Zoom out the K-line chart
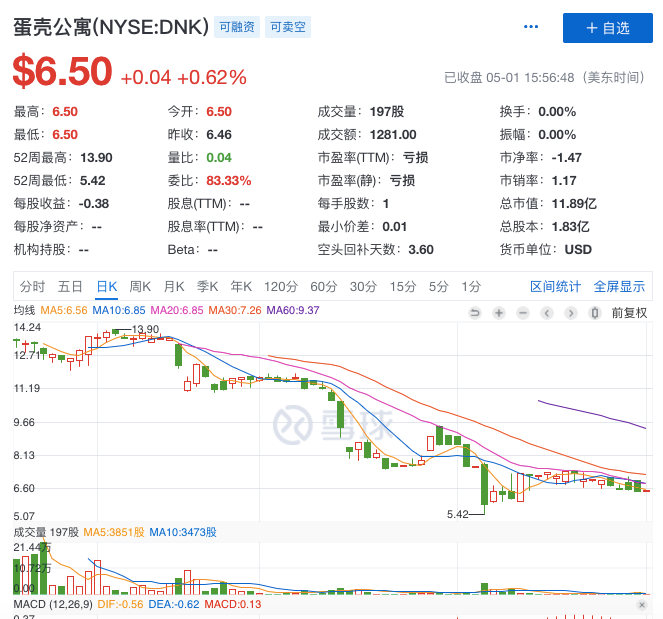 [522, 313]
